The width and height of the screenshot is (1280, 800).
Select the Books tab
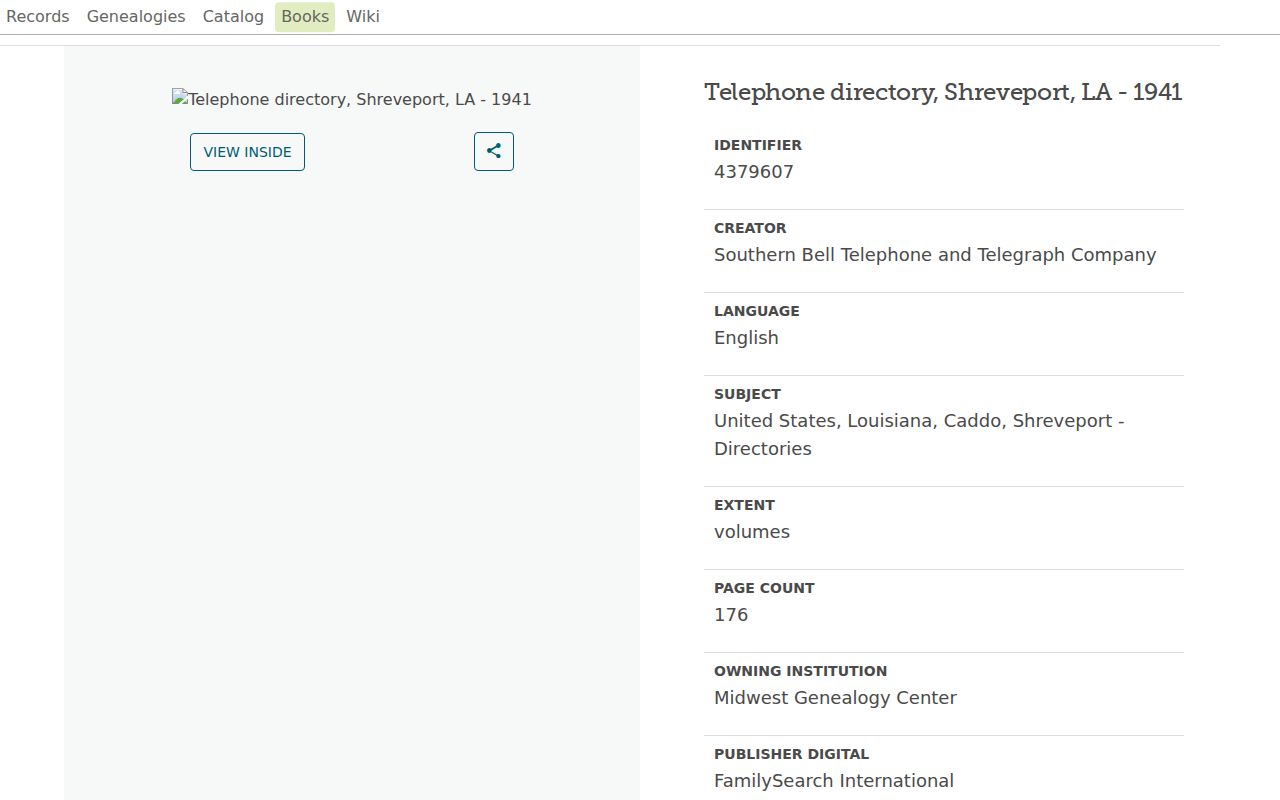coord(305,16)
